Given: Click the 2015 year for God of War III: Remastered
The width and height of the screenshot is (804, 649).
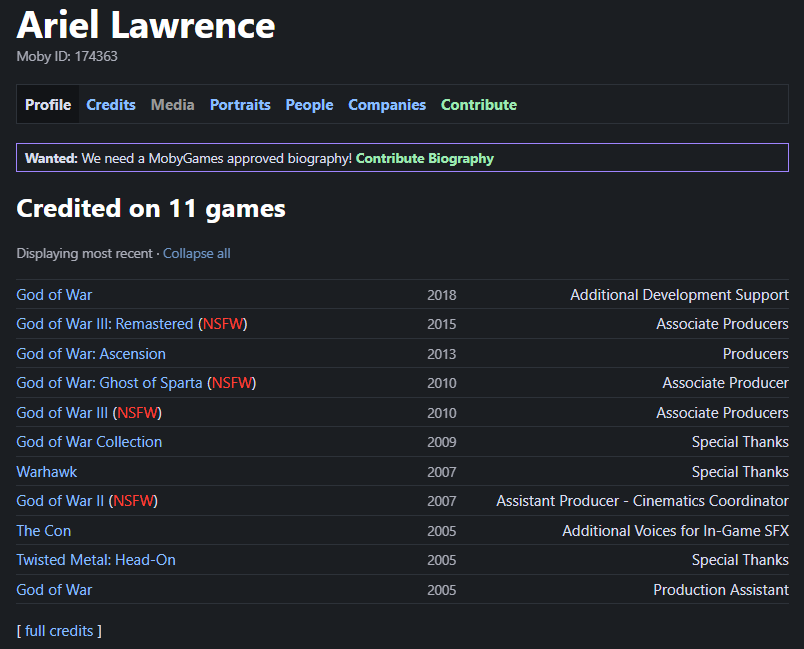Looking at the screenshot, I should (x=441, y=324).
